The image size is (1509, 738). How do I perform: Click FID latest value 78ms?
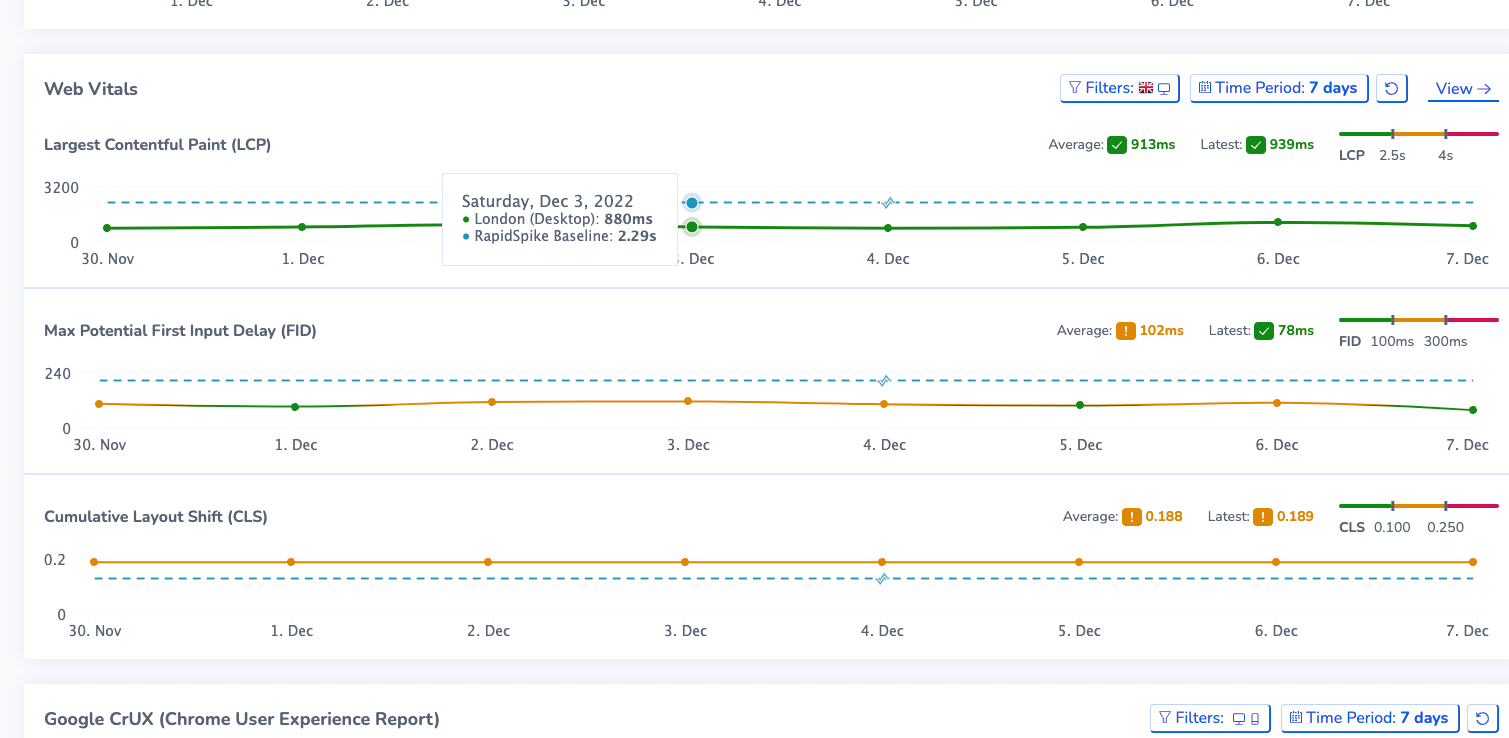[1296, 331]
